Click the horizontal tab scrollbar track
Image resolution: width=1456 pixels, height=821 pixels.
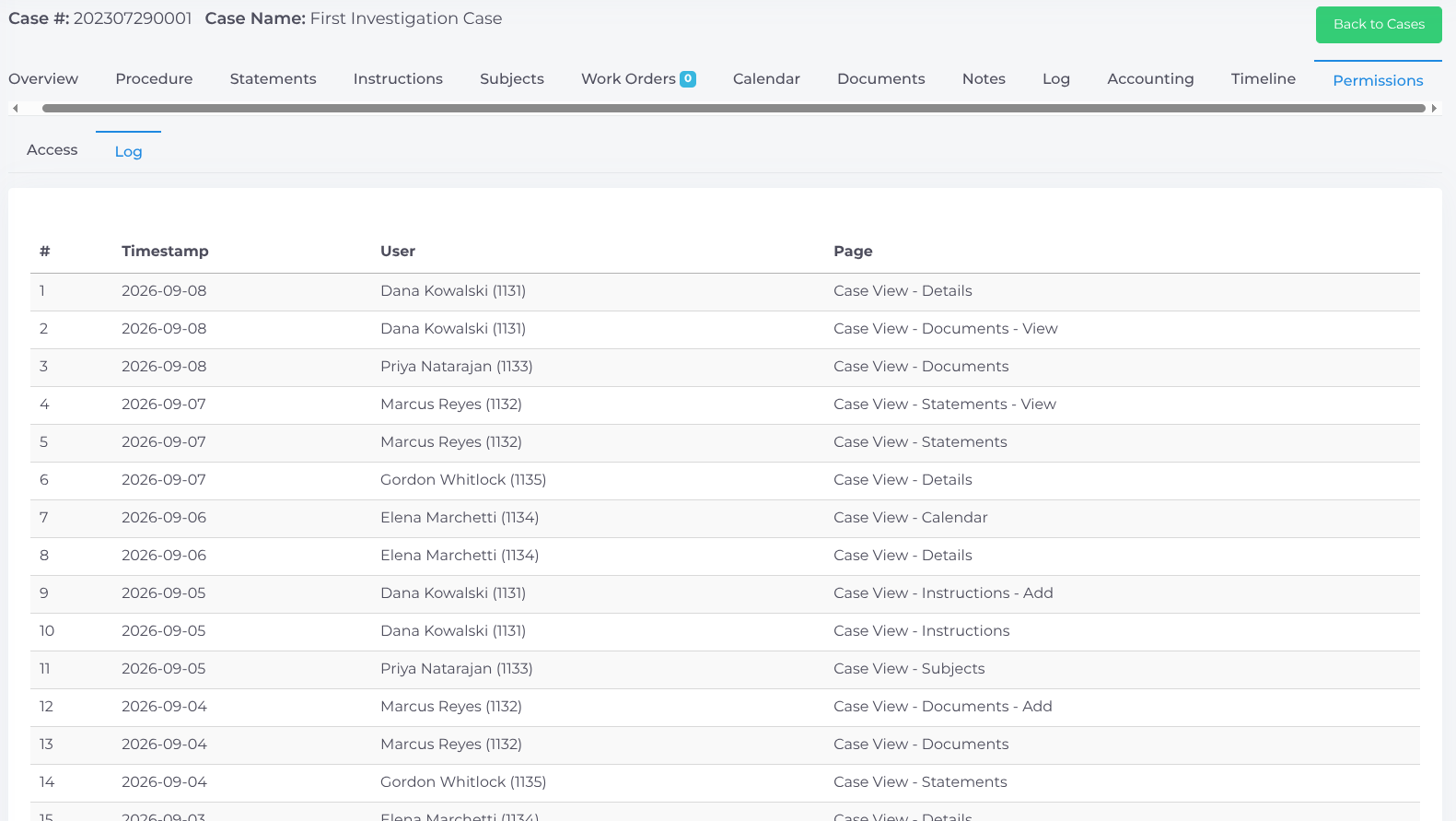733,108
